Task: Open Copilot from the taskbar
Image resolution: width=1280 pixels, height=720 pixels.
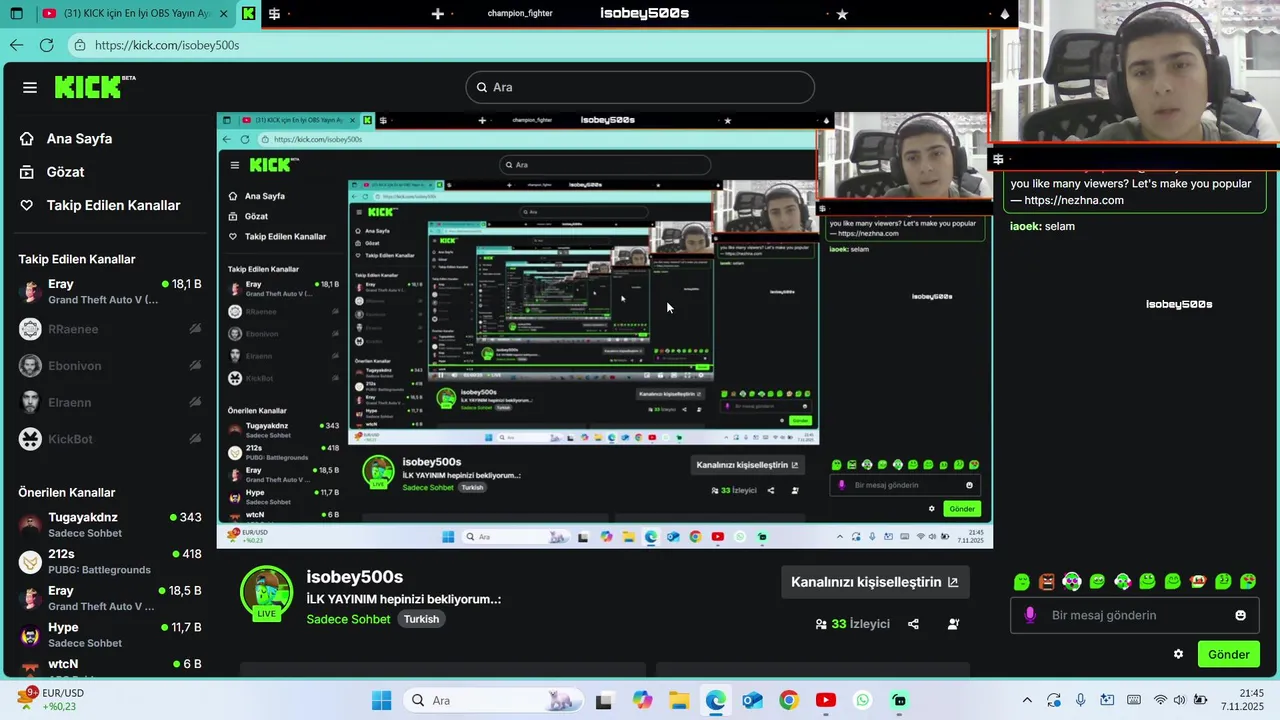Action: coord(641,701)
